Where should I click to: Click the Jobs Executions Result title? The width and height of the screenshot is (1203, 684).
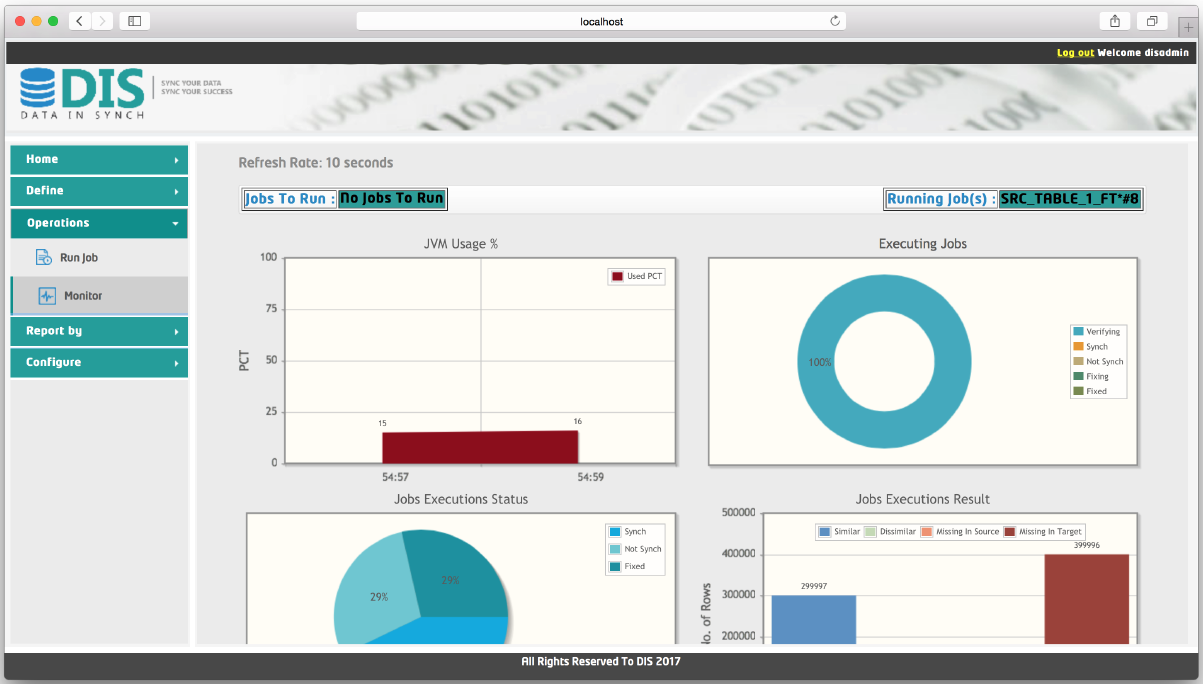click(x=923, y=499)
